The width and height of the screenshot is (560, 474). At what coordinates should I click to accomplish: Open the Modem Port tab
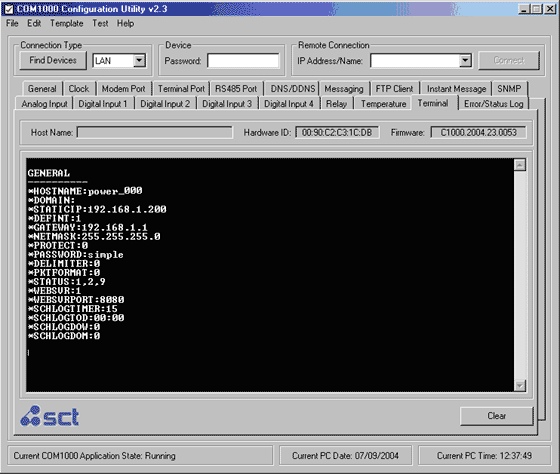click(x=124, y=89)
